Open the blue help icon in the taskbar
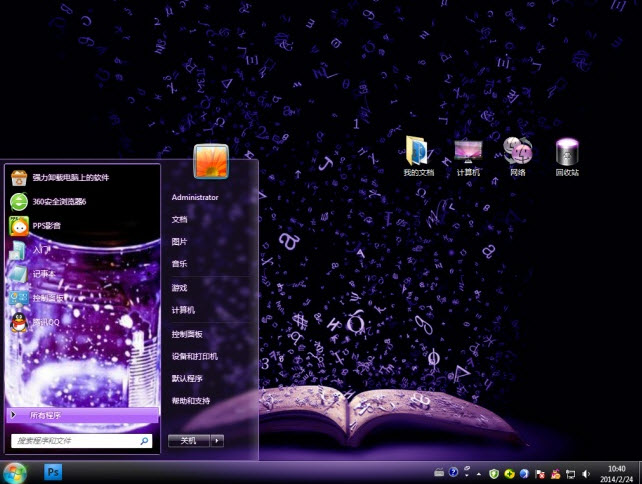This screenshot has height=484, width=642. (x=453, y=472)
